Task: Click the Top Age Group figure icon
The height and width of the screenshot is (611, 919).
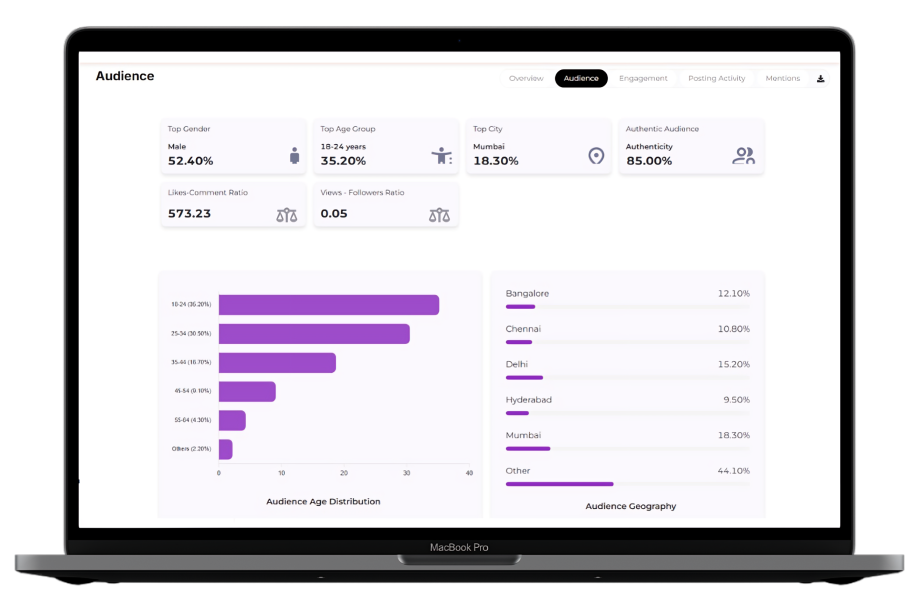Action: (441, 156)
